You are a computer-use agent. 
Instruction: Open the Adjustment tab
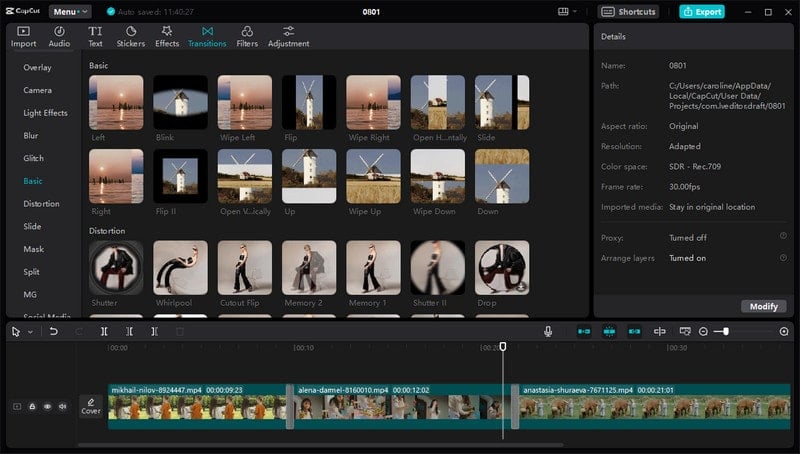[288, 37]
